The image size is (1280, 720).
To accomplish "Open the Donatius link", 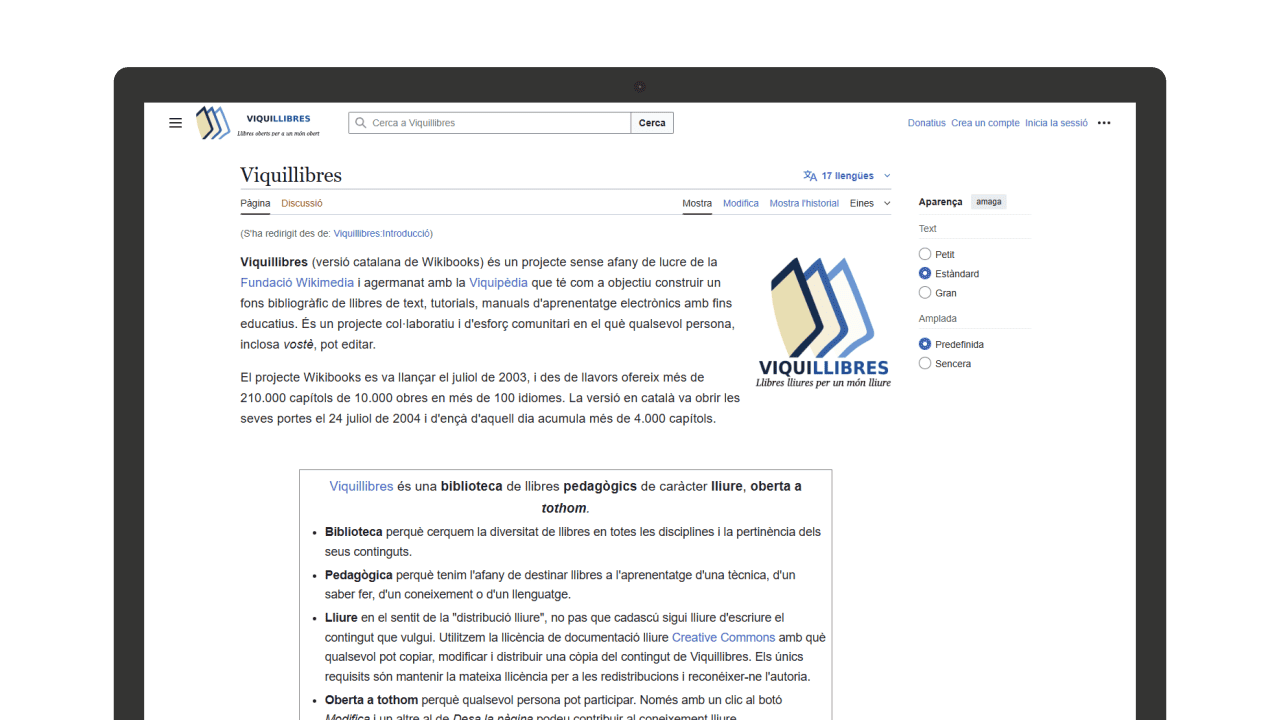I will 927,123.
